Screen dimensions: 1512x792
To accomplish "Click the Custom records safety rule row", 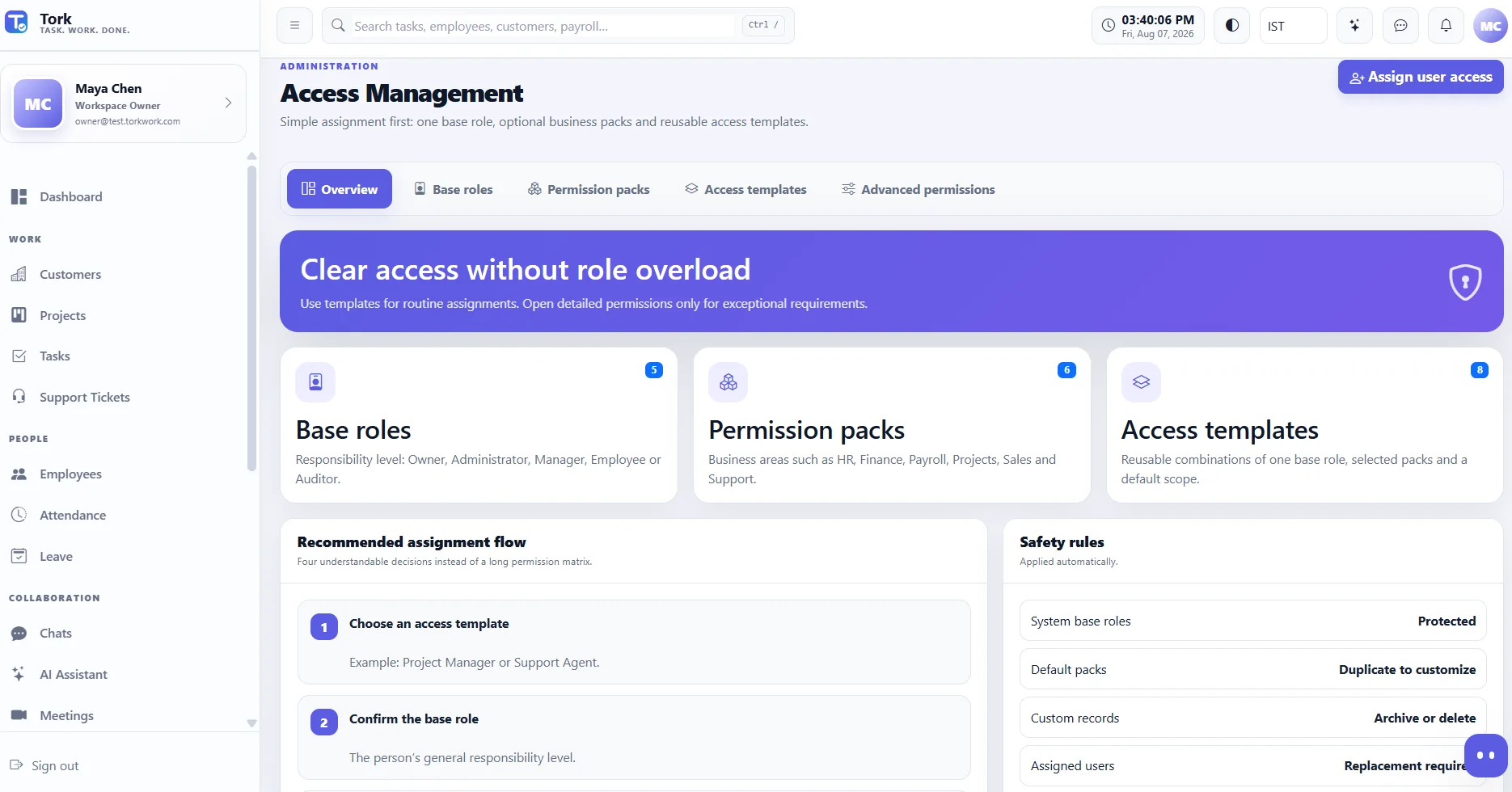I will [x=1252, y=718].
